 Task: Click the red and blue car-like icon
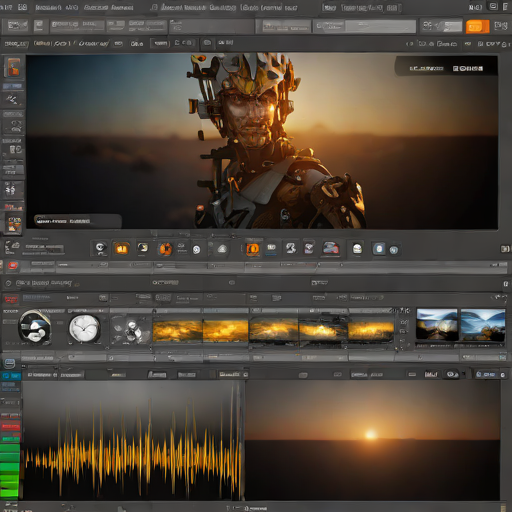click(x=331, y=249)
